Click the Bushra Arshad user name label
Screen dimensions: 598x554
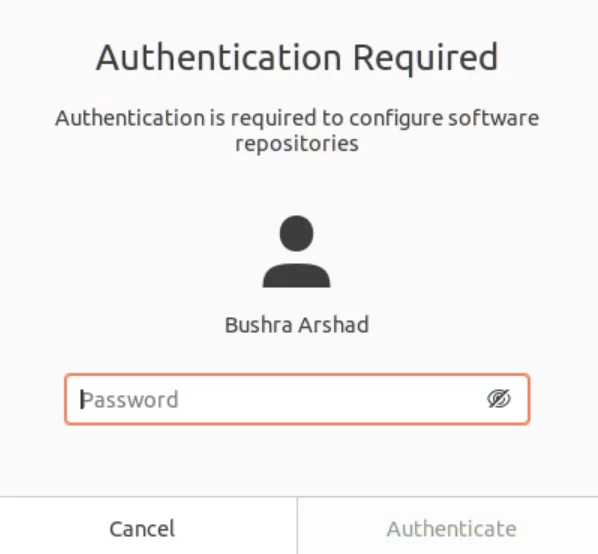(297, 325)
